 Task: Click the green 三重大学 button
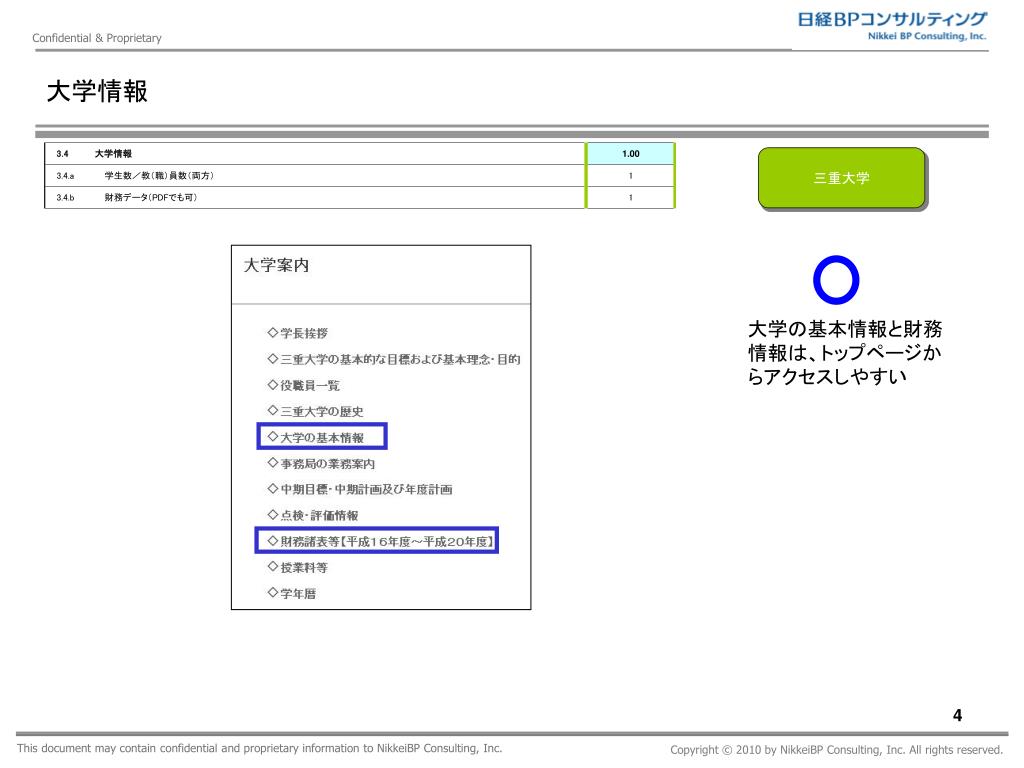842,178
